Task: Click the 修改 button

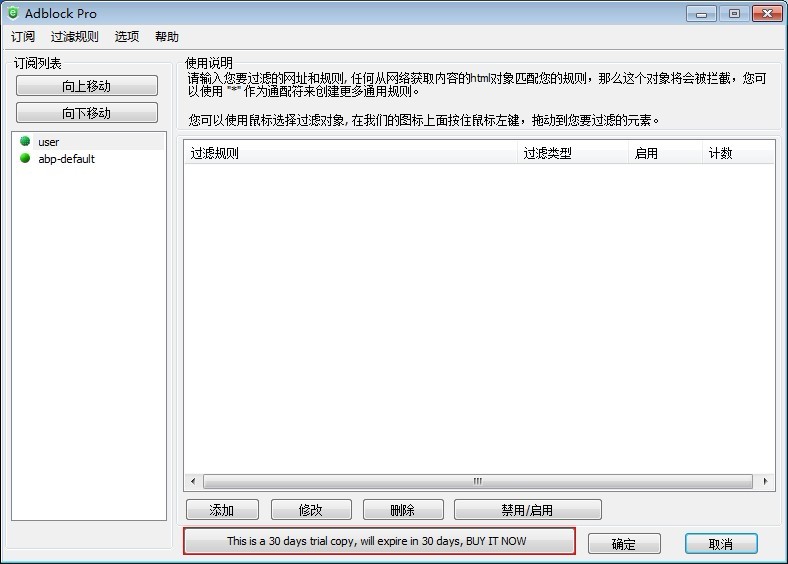Action: tap(311, 510)
